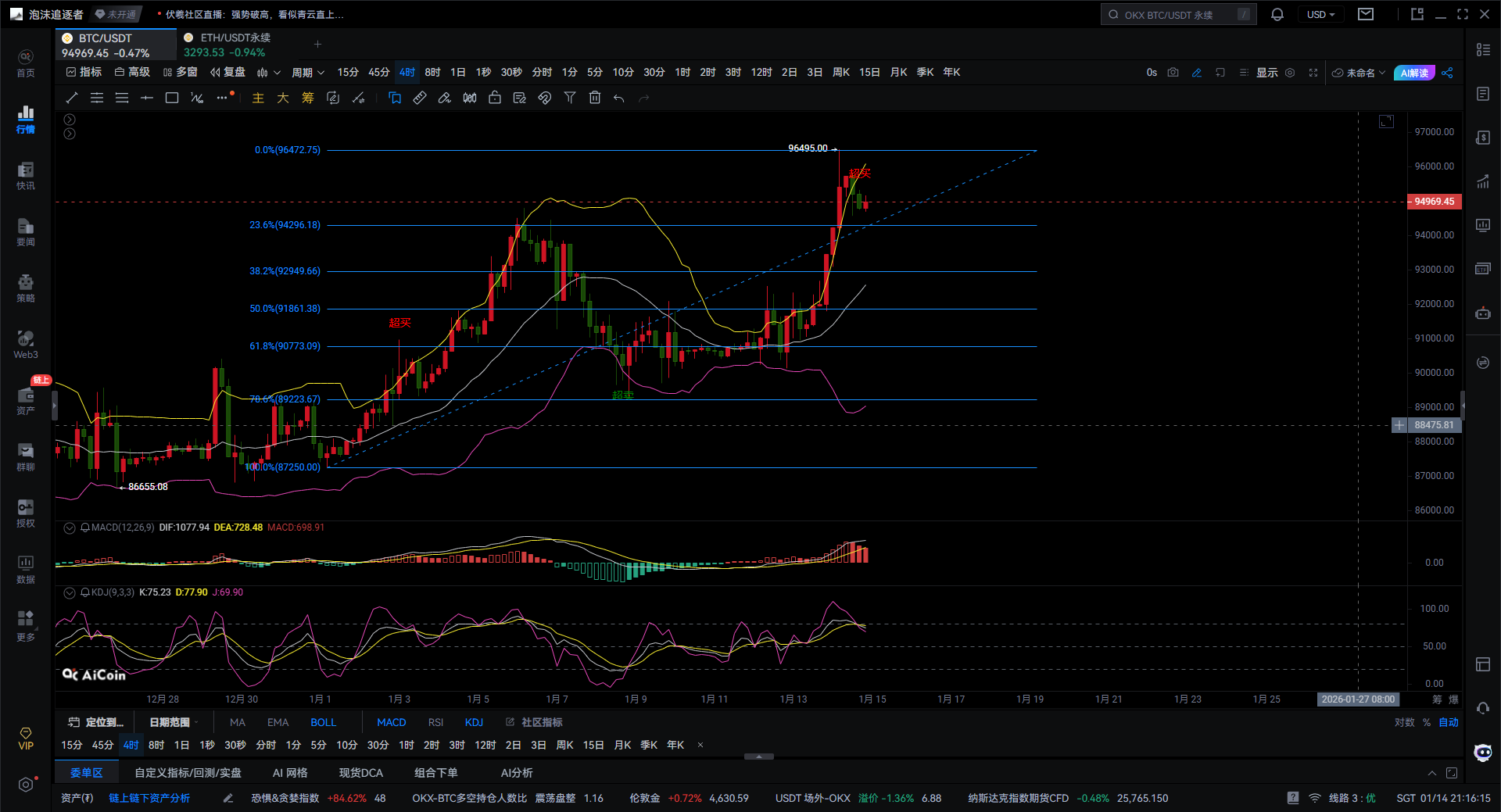Switch to the 1日 timeframe in top toolbar
The width and height of the screenshot is (1501, 812).
[x=458, y=73]
